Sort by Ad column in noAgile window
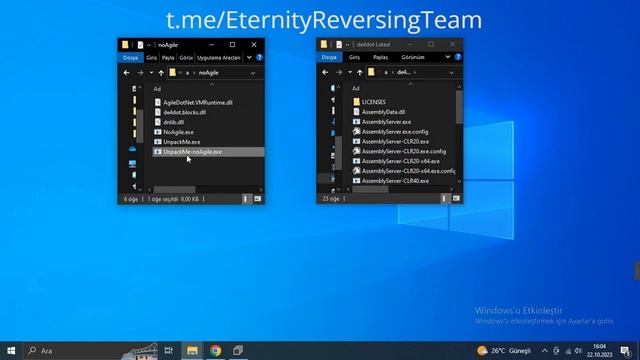This screenshot has height=360, width=640. tap(157, 89)
